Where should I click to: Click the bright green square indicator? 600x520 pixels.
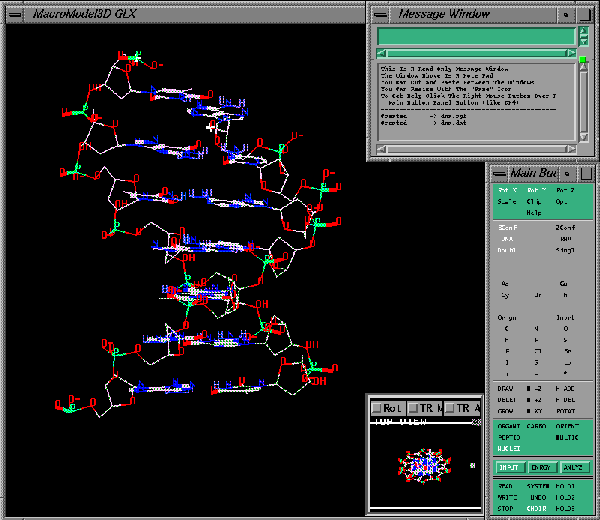click(583, 60)
